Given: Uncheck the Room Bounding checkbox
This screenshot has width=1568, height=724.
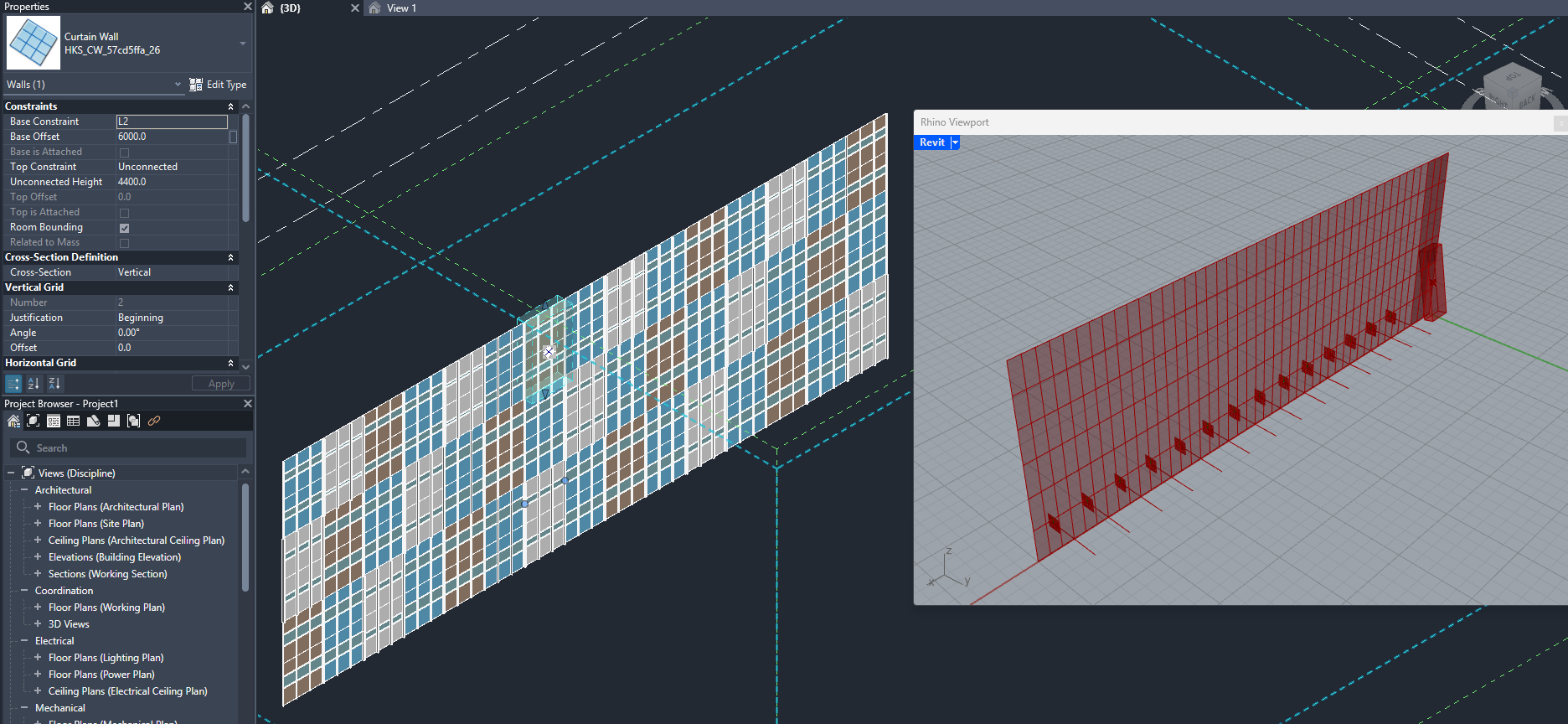Looking at the screenshot, I should (124, 228).
